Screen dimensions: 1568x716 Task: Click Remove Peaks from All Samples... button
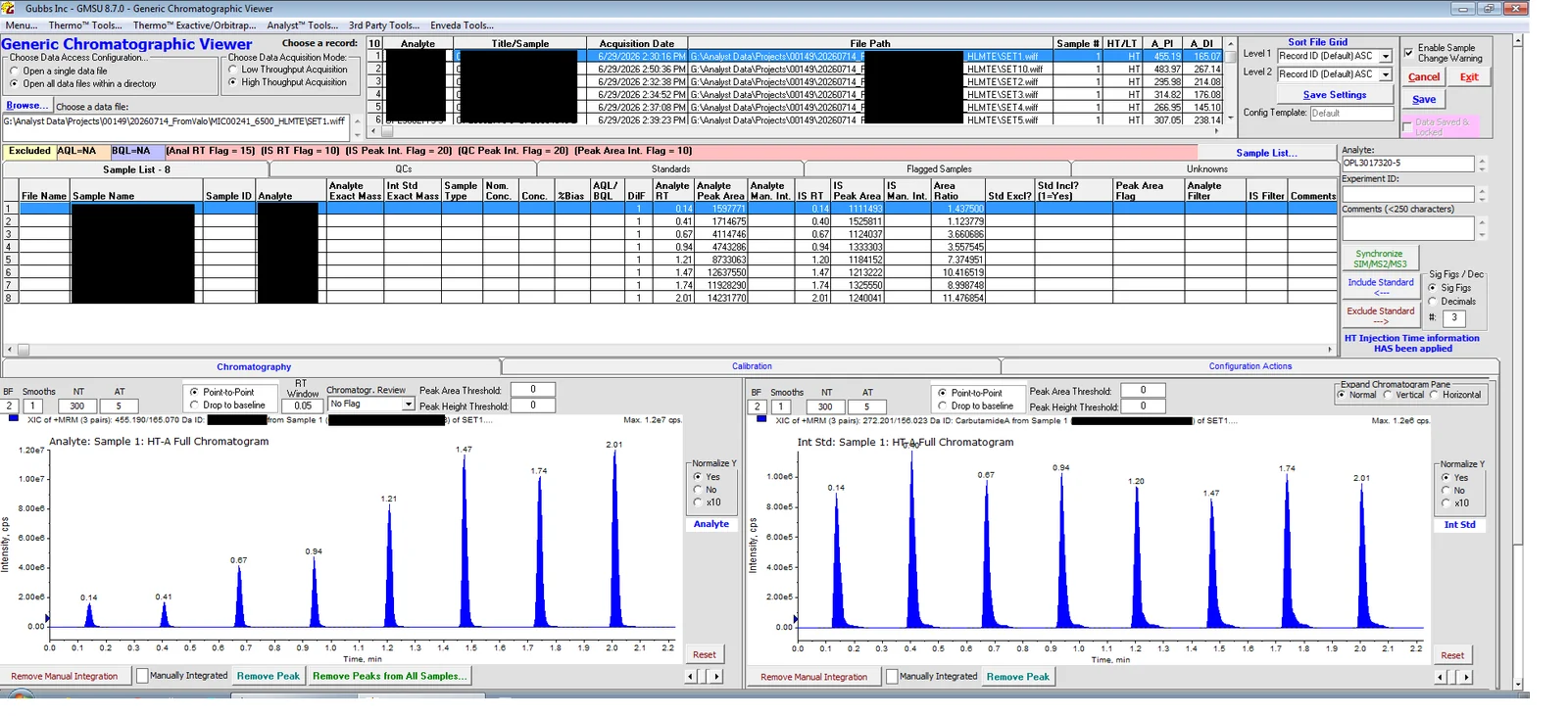pyautogui.click(x=390, y=676)
